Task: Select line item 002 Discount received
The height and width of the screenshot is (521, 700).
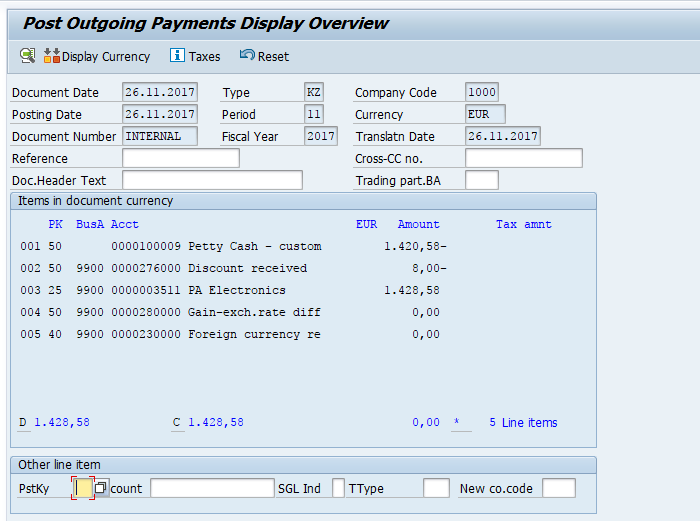Action: 247,268
